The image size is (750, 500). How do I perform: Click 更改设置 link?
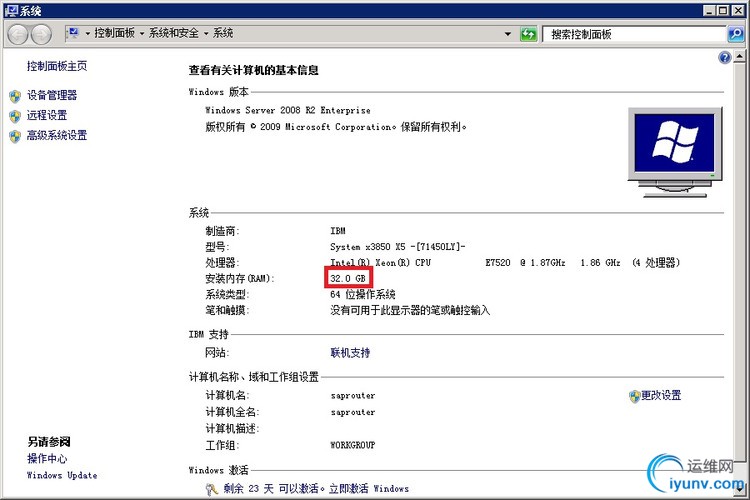click(x=661, y=396)
